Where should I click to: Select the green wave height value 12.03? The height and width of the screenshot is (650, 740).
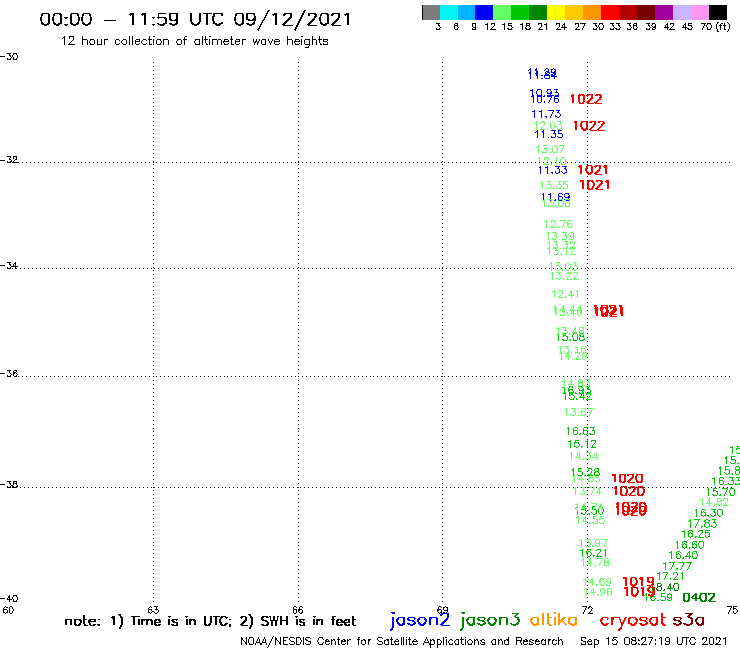coord(548,126)
